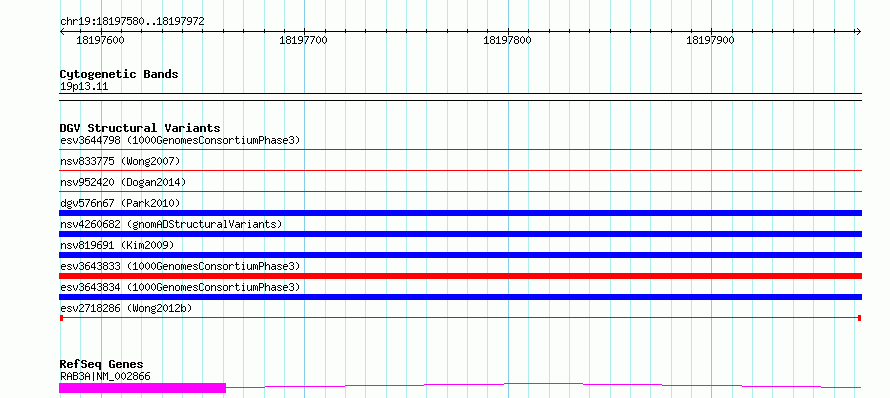Open variant nsv833775 (Wong2007) label
This screenshot has width=890, height=398.
pos(120,161)
